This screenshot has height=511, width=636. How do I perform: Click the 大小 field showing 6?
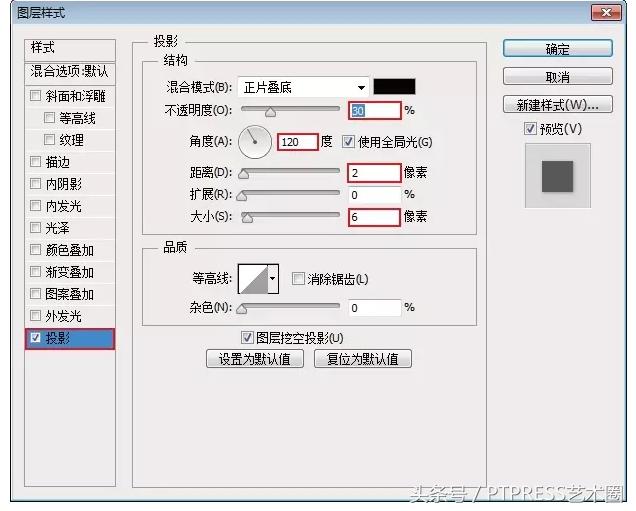tap(374, 217)
